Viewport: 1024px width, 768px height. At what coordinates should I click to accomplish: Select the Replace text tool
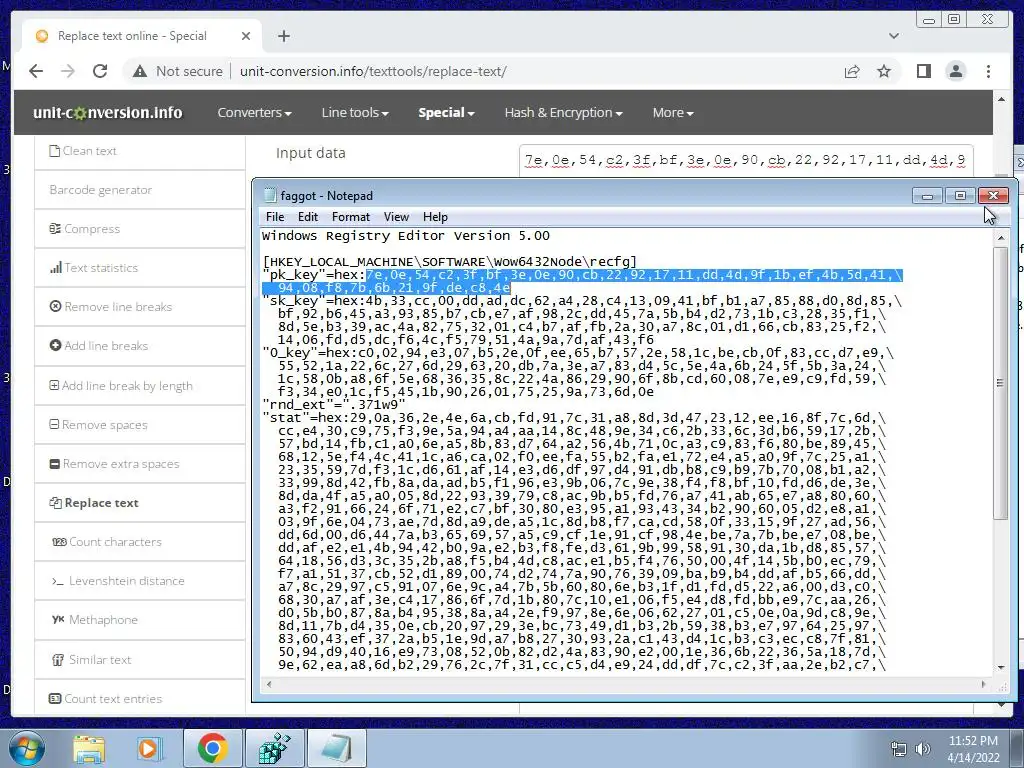click(140, 503)
